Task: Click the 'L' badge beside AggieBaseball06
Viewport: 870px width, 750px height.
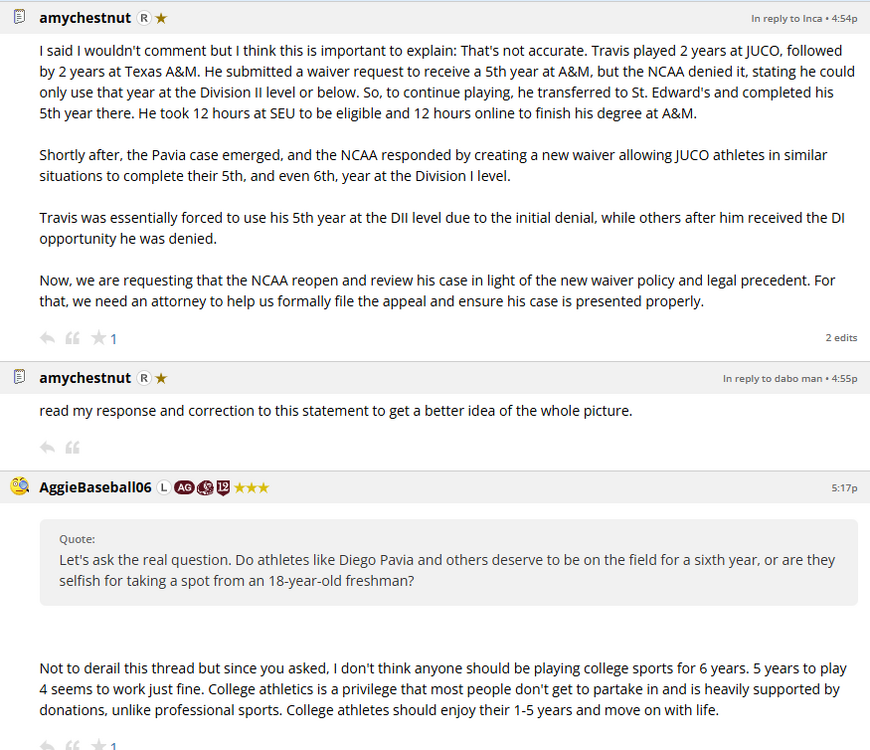Action: click(164, 488)
